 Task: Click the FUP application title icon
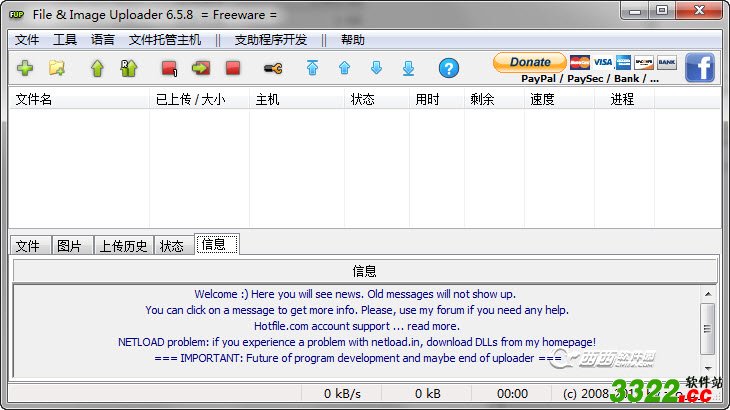tap(16, 14)
